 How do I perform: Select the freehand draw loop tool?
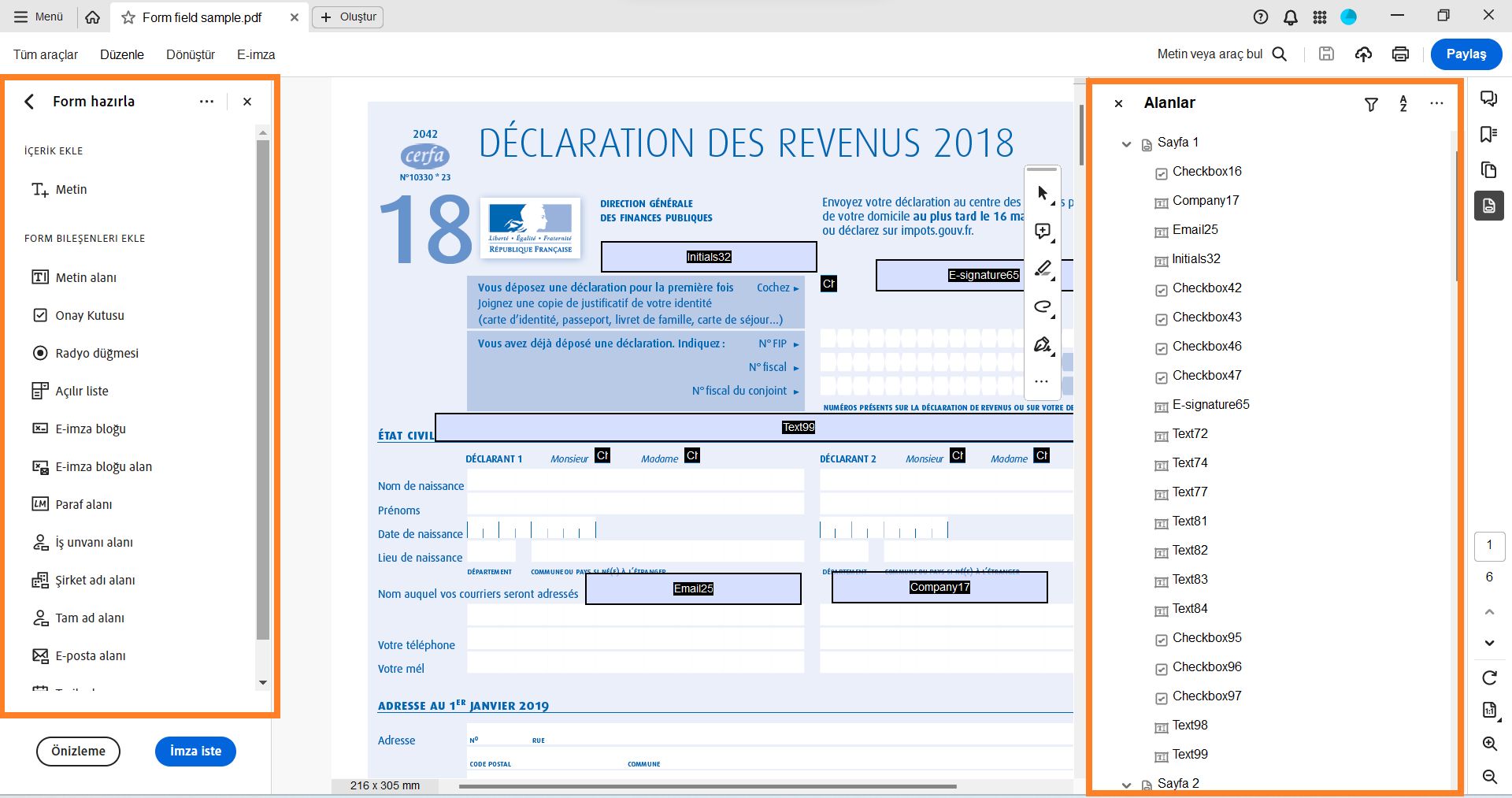pos(1043,307)
